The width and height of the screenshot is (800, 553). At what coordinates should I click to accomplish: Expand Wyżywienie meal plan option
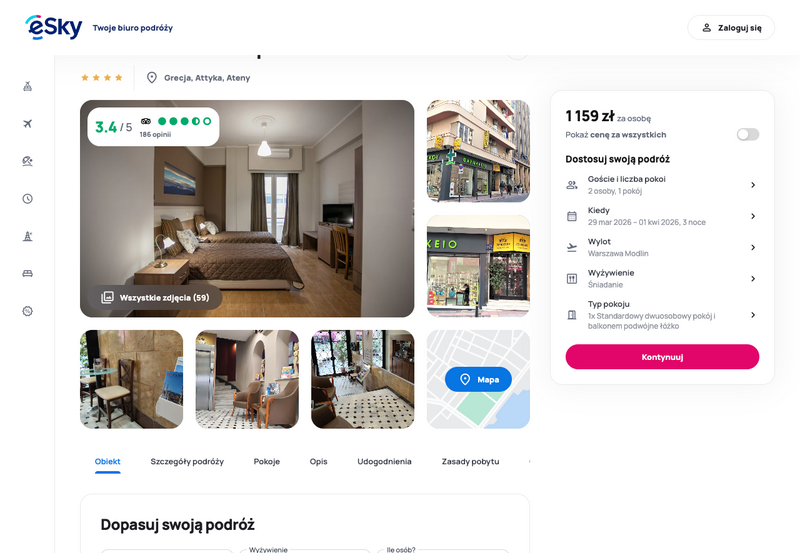click(662, 279)
